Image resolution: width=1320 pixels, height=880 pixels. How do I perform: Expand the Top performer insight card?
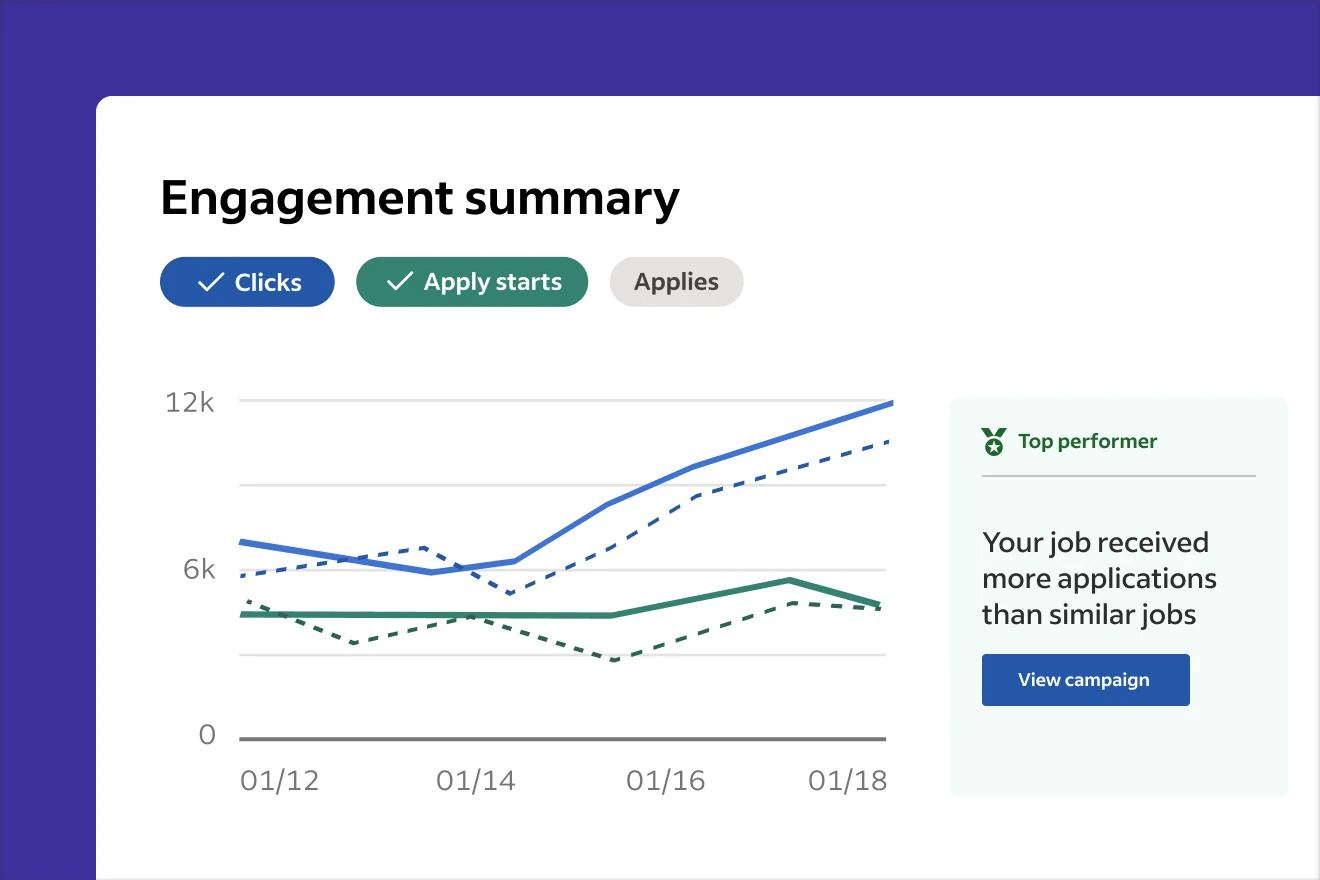1117,595
